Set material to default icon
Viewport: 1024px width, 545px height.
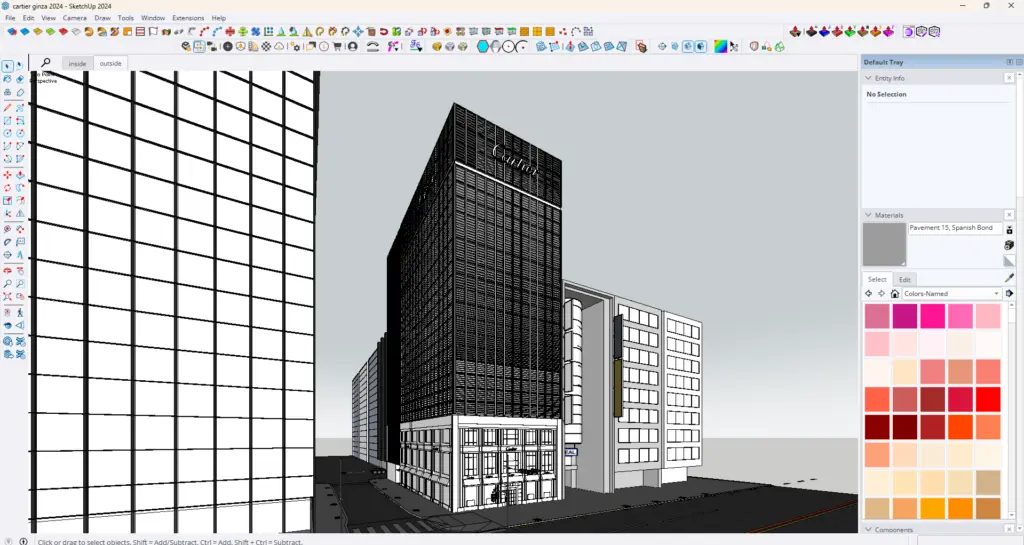click(x=1009, y=260)
